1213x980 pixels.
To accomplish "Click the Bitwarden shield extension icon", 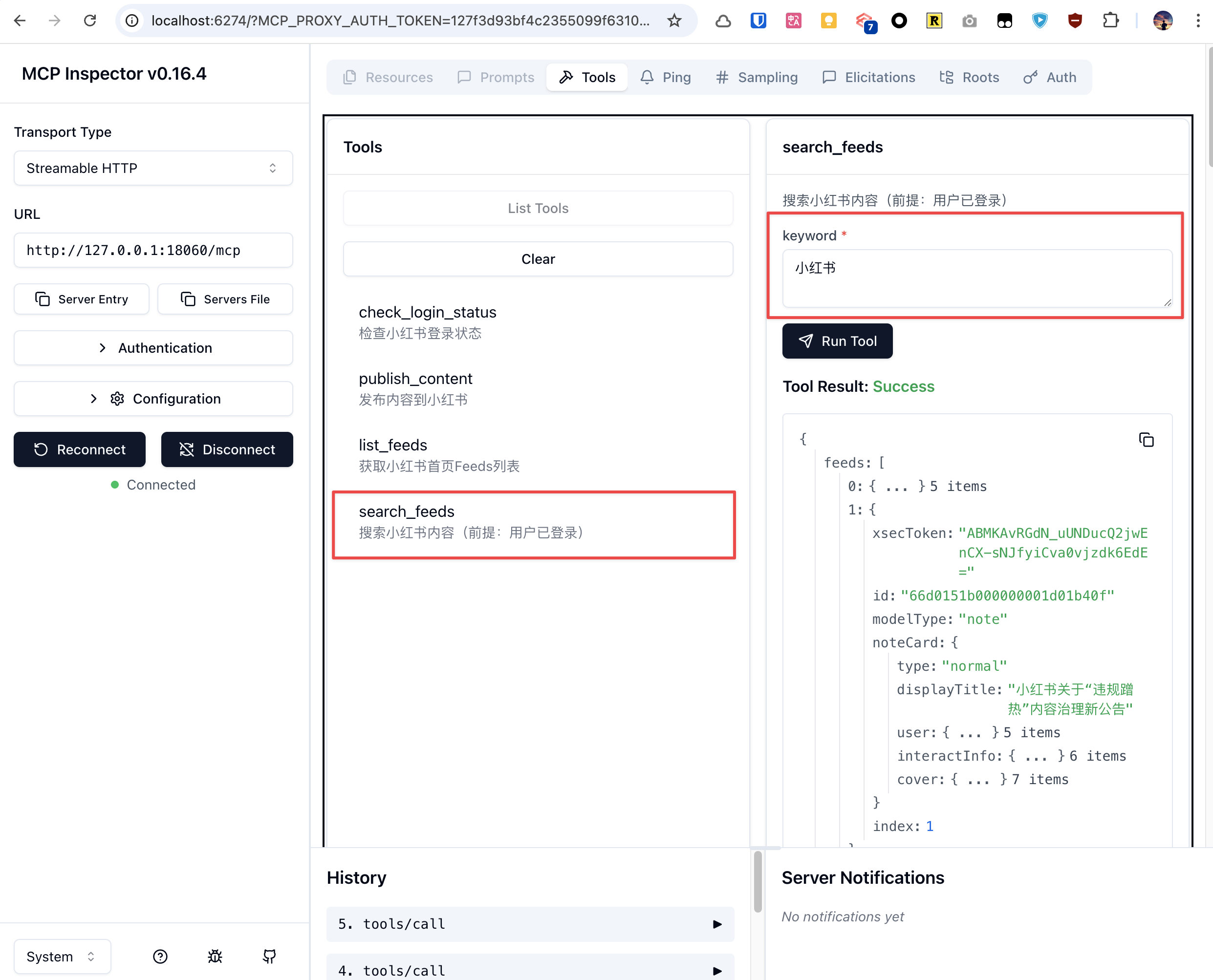I will coord(758,21).
